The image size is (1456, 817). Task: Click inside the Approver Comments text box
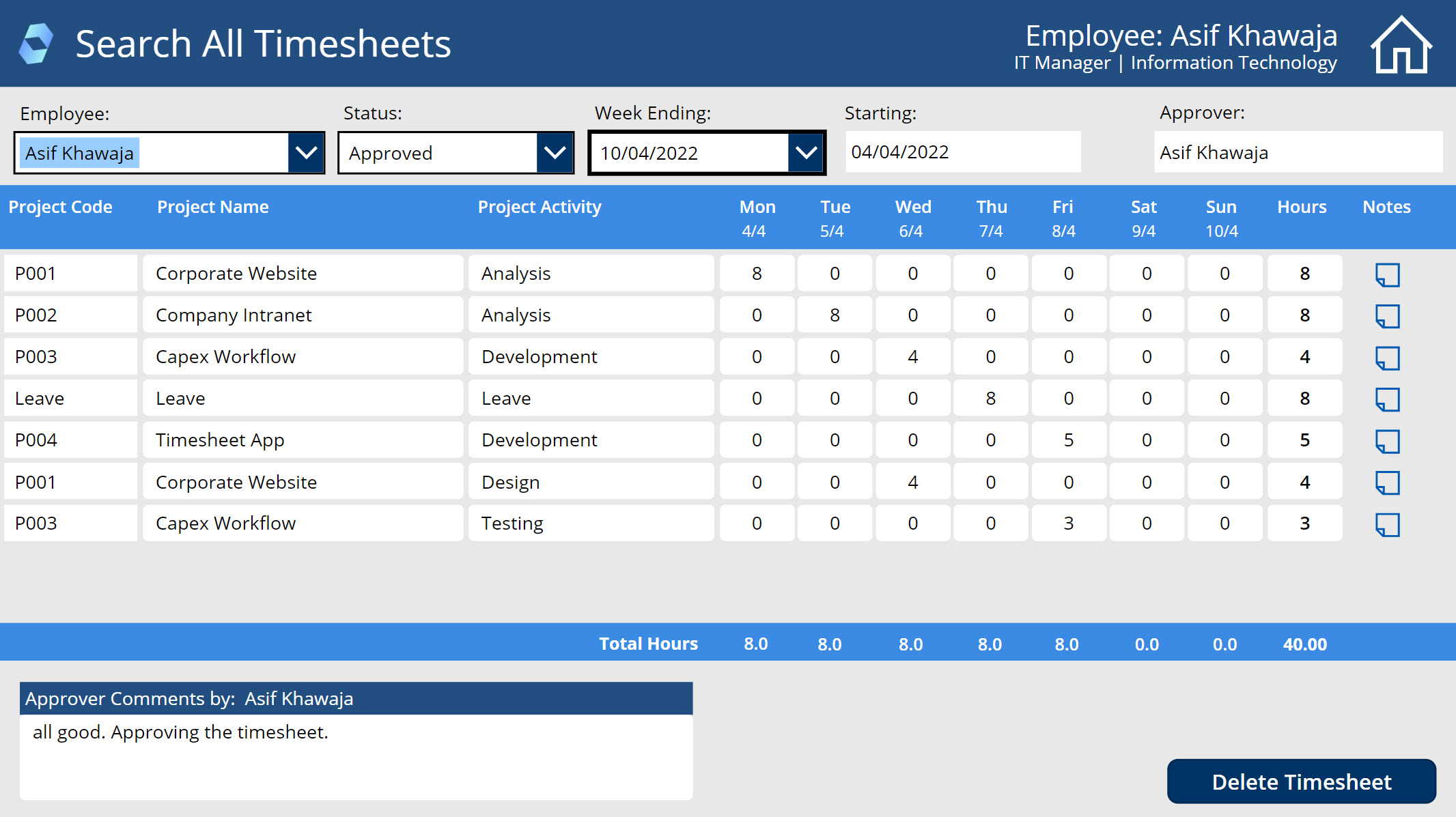[355, 756]
